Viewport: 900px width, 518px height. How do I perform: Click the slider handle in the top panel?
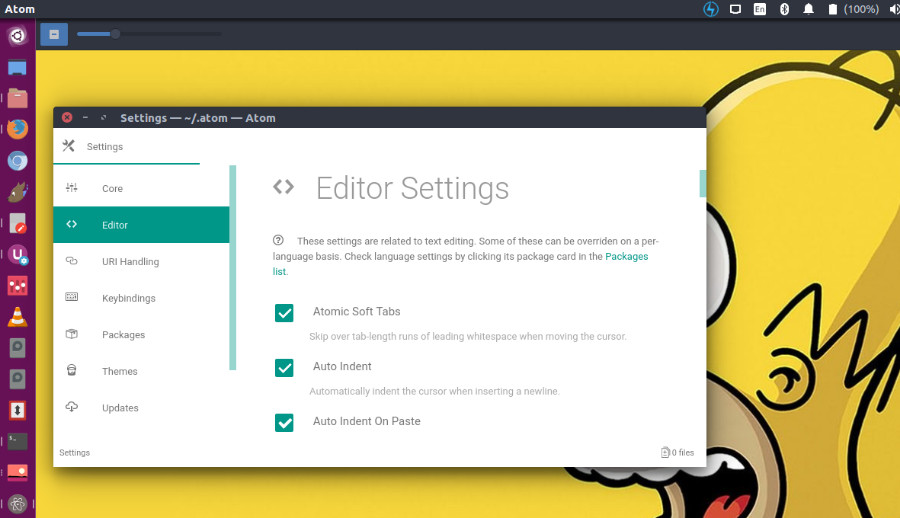(x=115, y=34)
